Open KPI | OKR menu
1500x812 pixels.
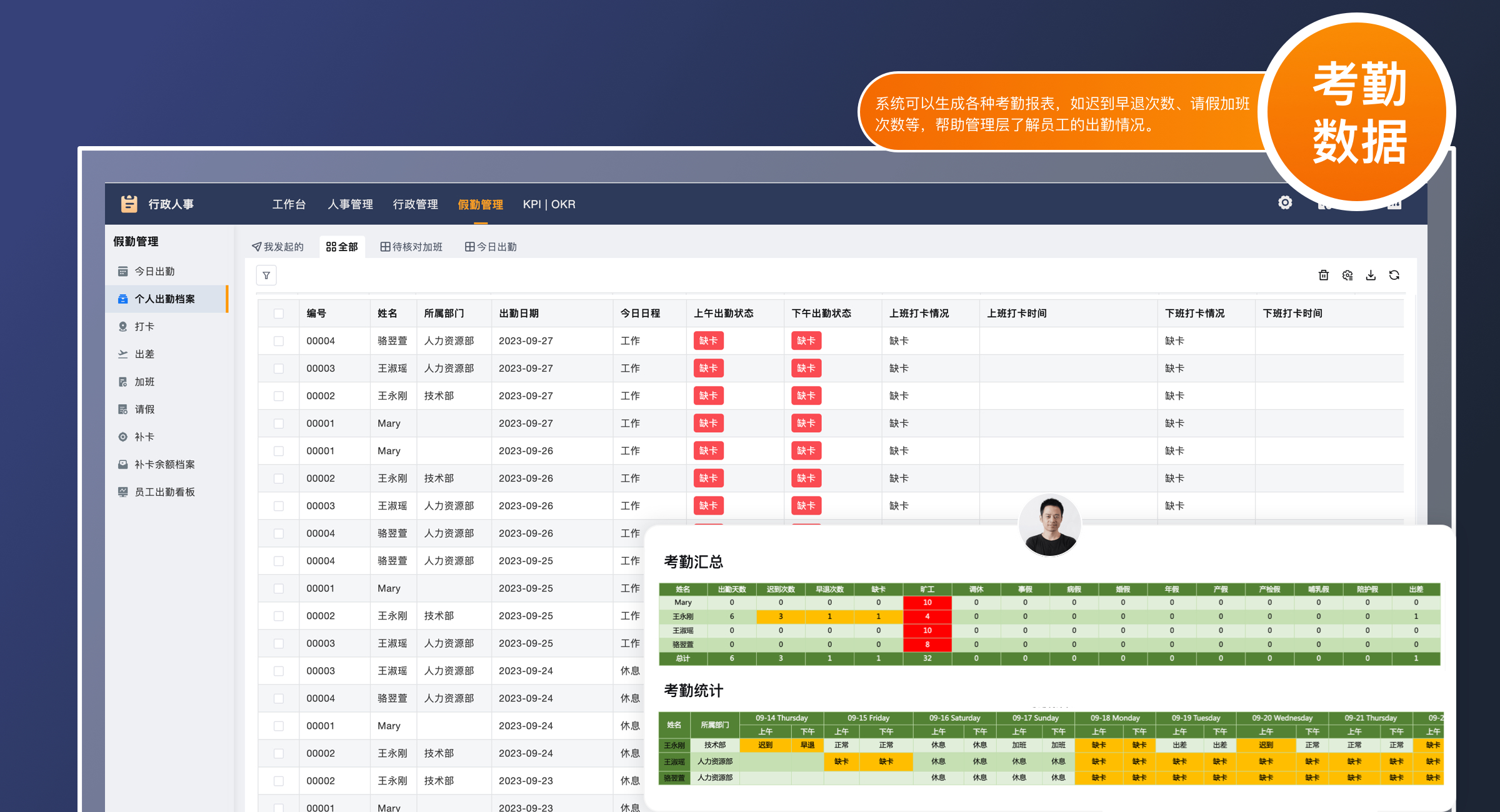[x=549, y=204]
